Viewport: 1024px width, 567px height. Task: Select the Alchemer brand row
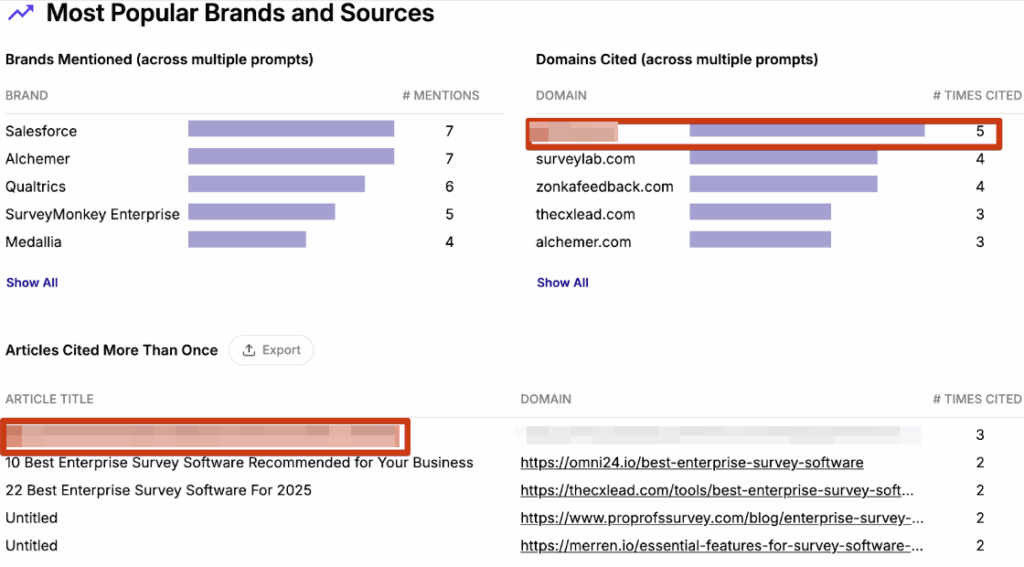[255, 159]
